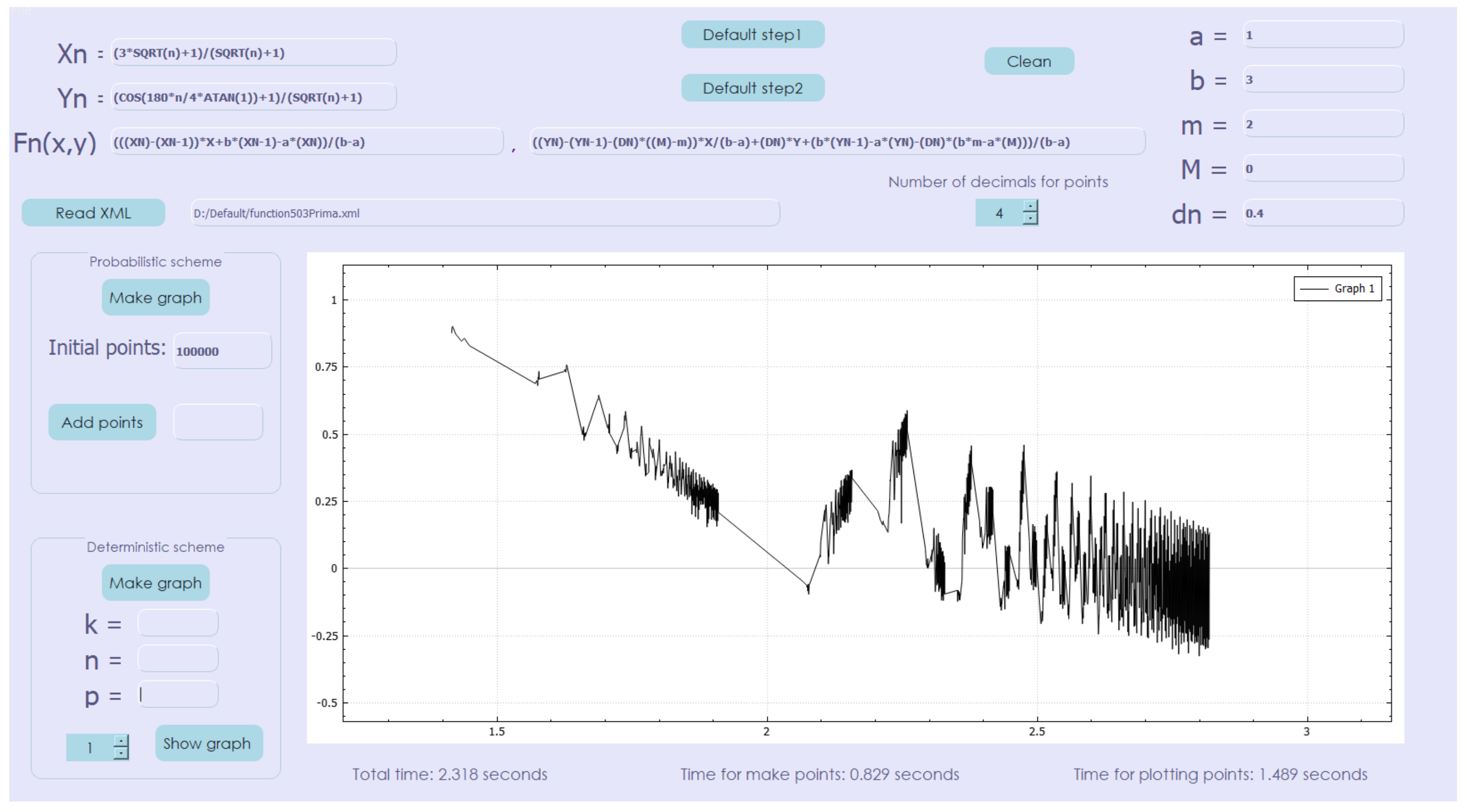This screenshot has height=812, width=1467.
Task: Click down arrow on graph number spinner
Action: tap(121, 753)
